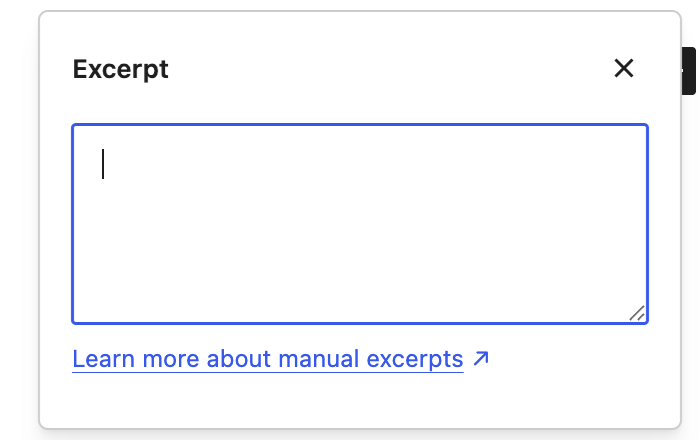Viewport: 700px width, 440px height.
Task: Click the black rounded tab at right edge
Action: (689, 71)
